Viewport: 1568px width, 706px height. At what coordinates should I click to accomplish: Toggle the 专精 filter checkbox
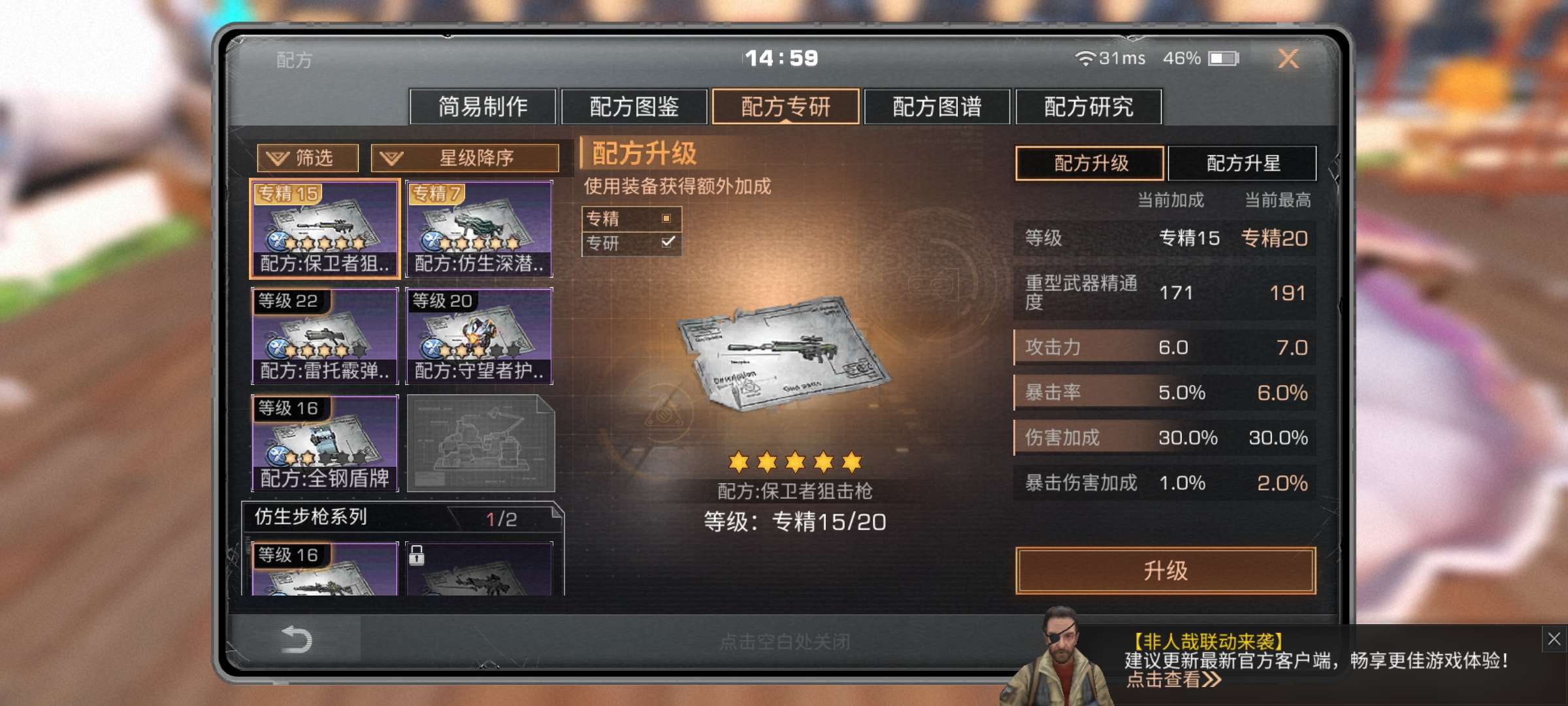tap(666, 218)
